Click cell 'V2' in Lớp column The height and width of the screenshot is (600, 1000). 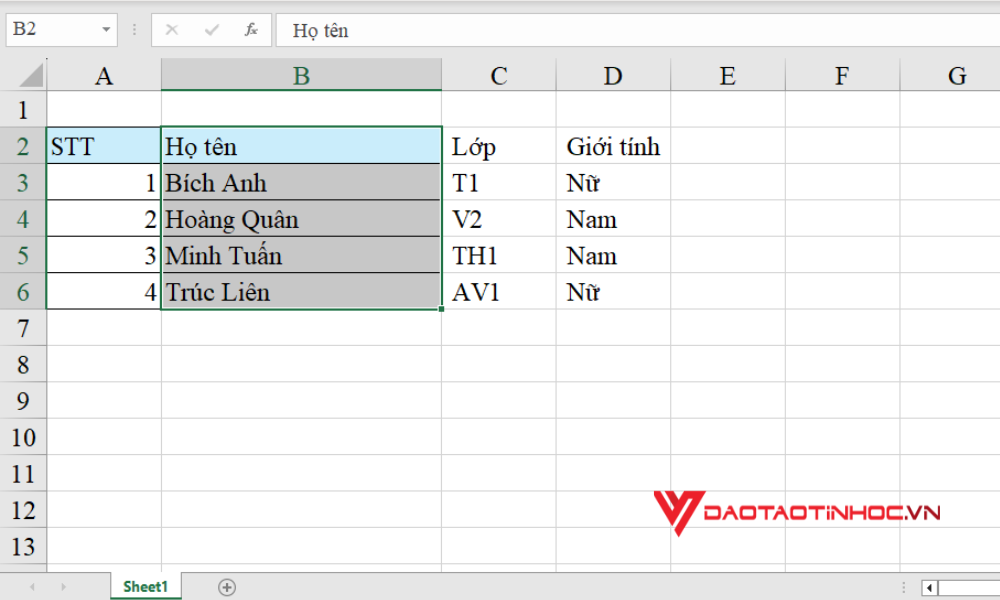pos(499,219)
